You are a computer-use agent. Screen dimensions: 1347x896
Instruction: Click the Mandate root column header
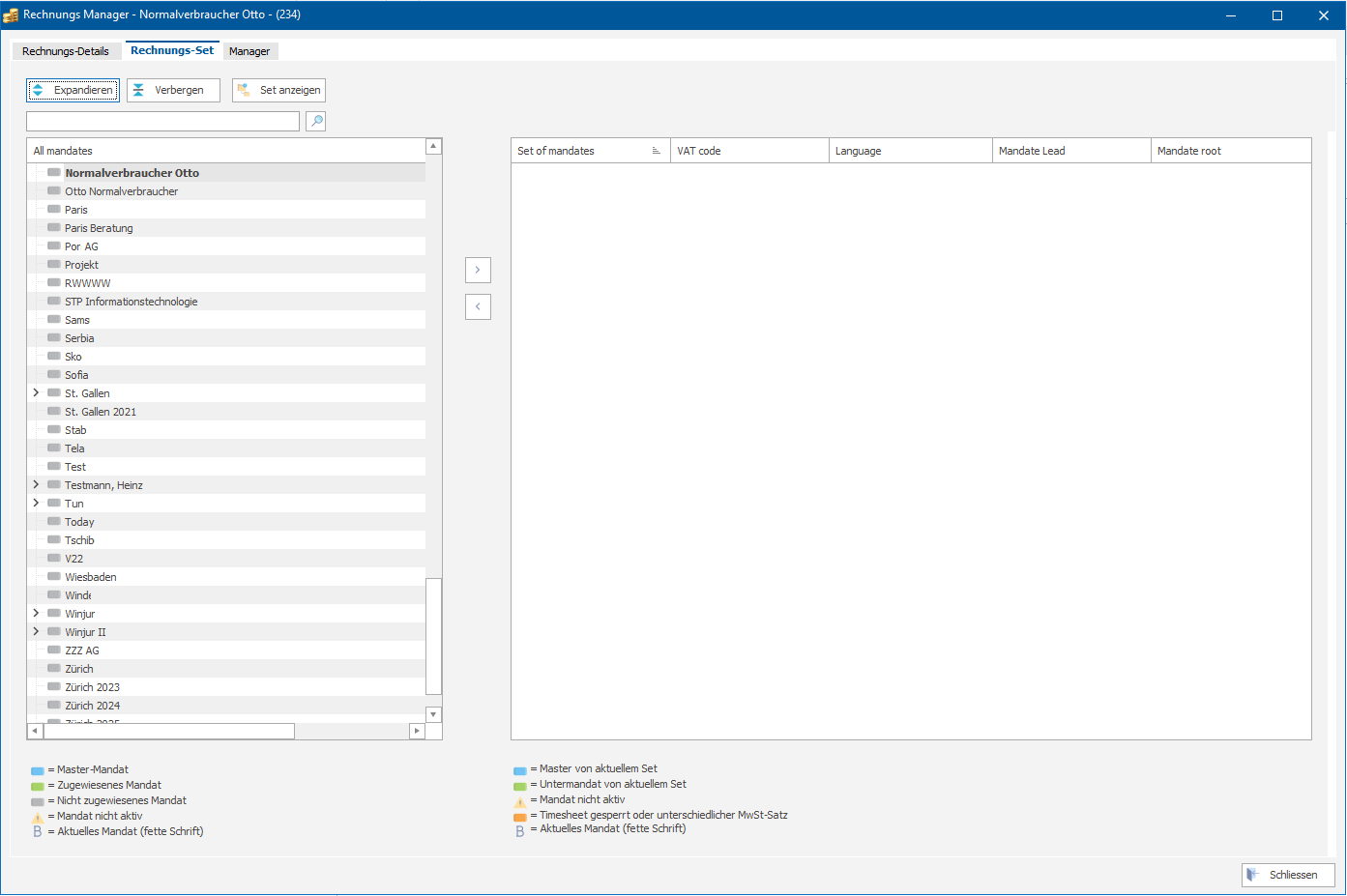point(1231,151)
